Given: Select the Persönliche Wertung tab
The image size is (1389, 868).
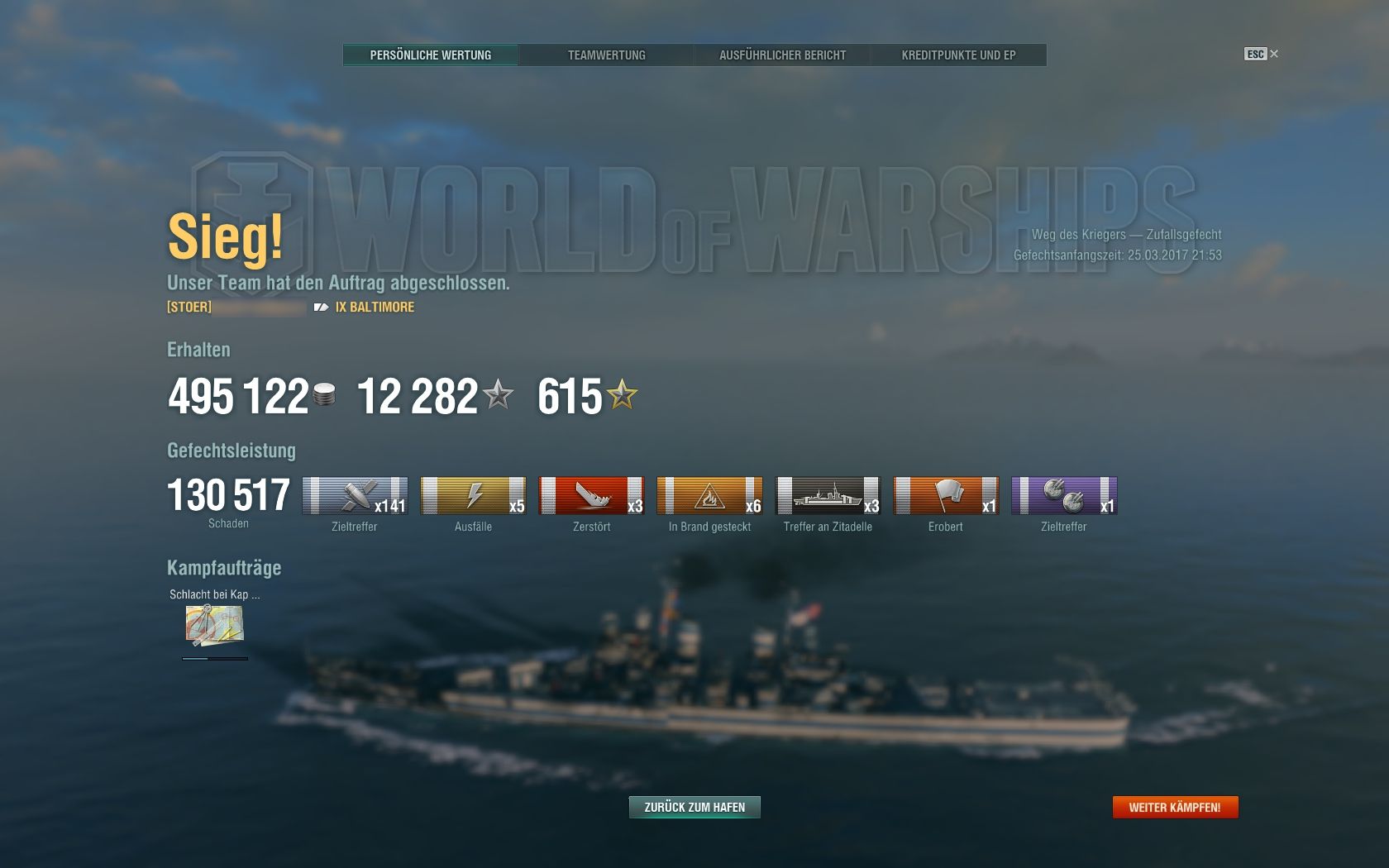Looking at the screenshot, I should point(431,55).
